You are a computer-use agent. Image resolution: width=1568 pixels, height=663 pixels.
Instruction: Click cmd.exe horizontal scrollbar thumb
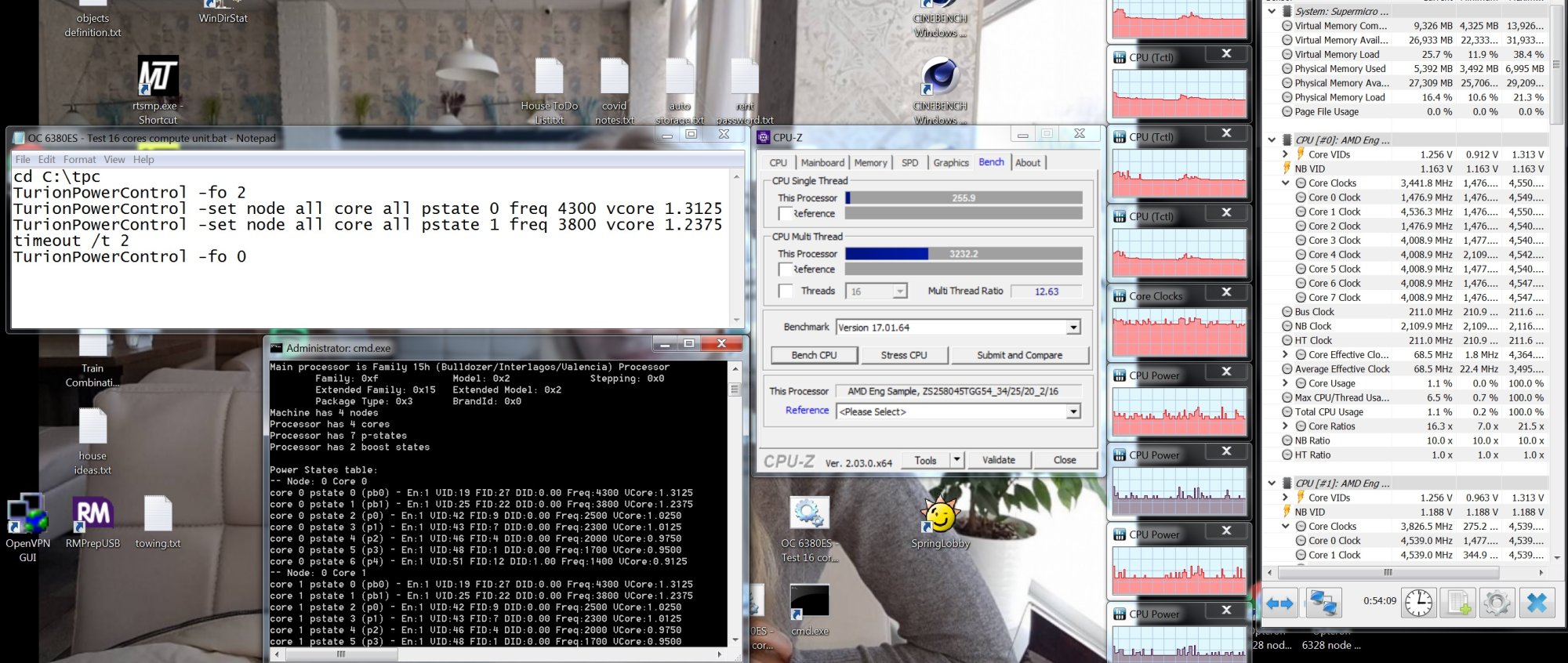[x=341, y=653]
